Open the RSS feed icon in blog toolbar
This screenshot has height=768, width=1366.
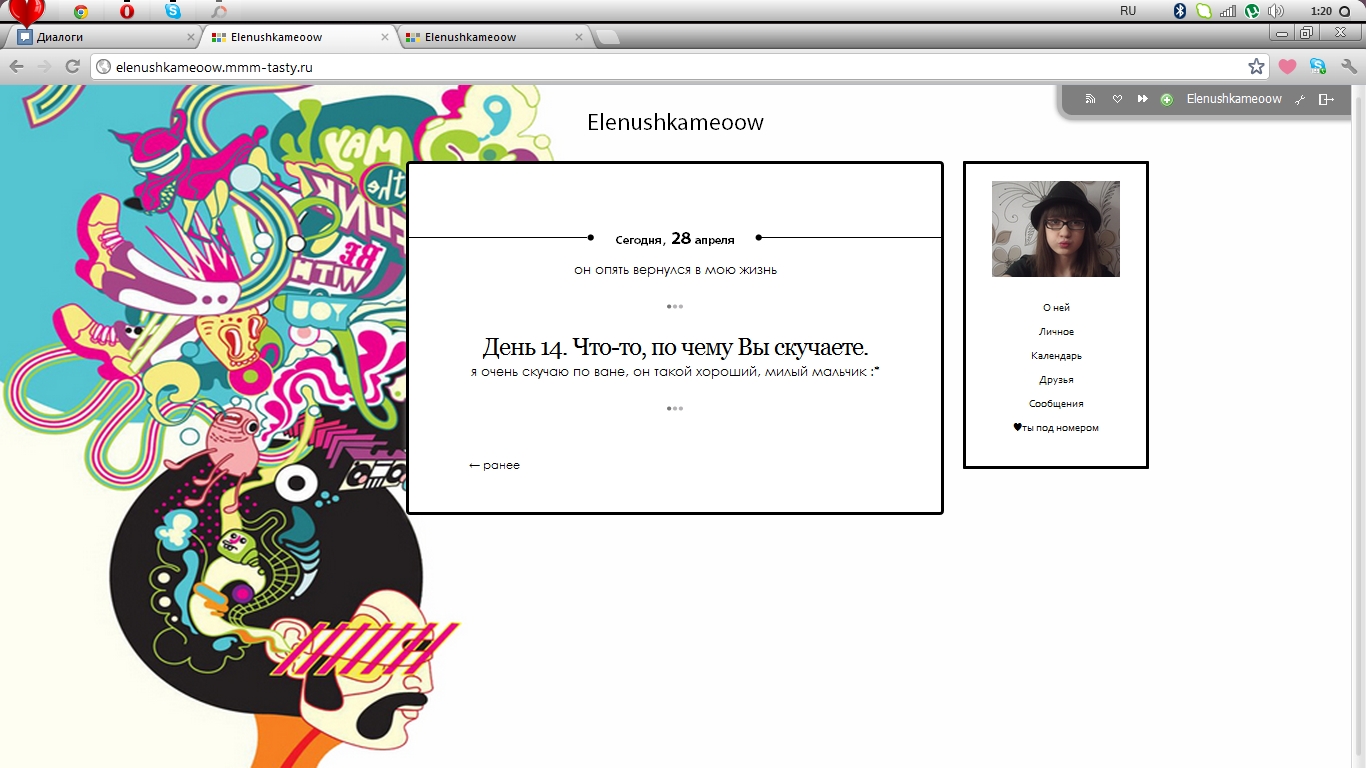click(x=1091, y=99)
